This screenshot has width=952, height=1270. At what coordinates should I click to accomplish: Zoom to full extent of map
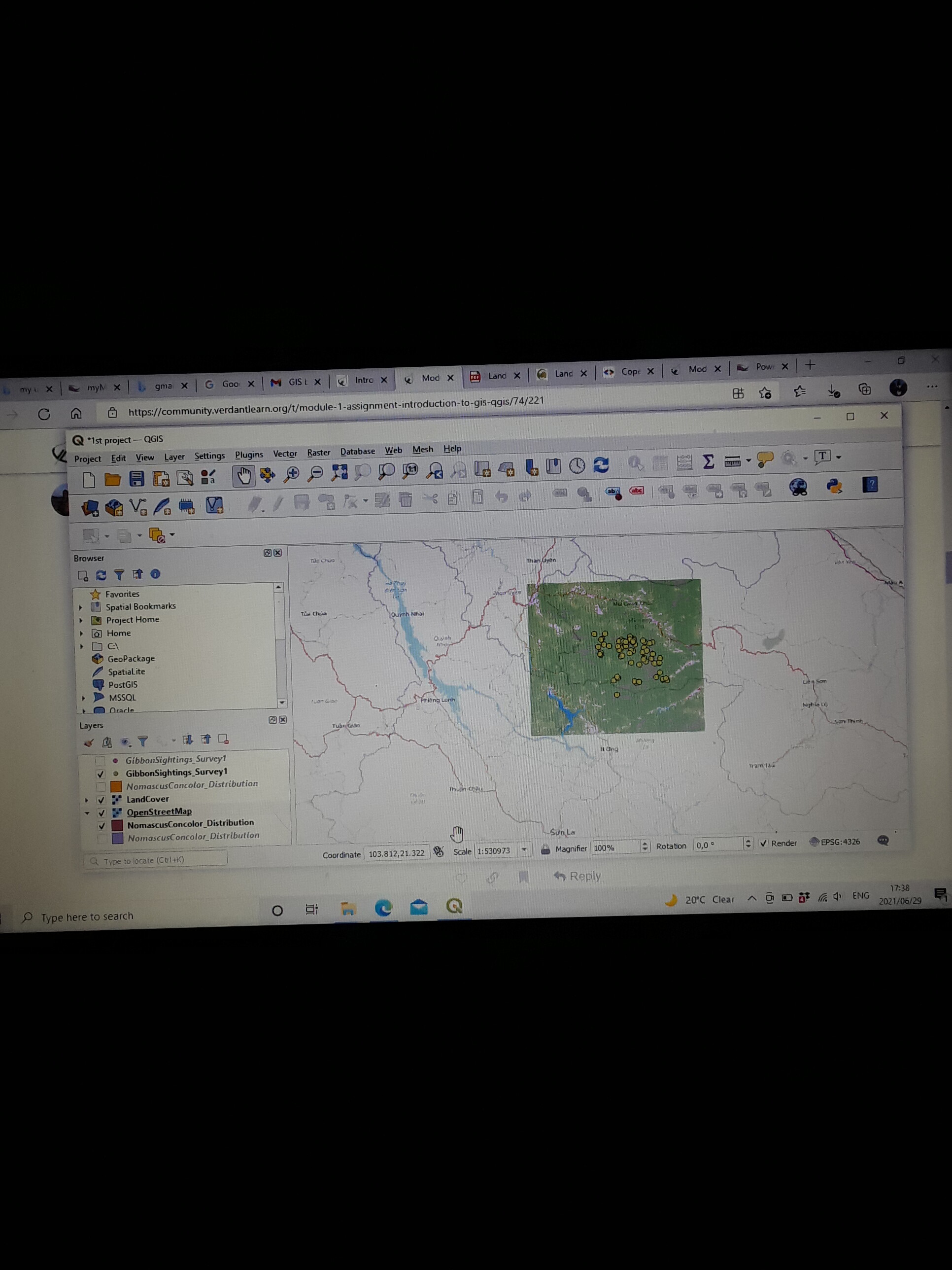point(339,472)
